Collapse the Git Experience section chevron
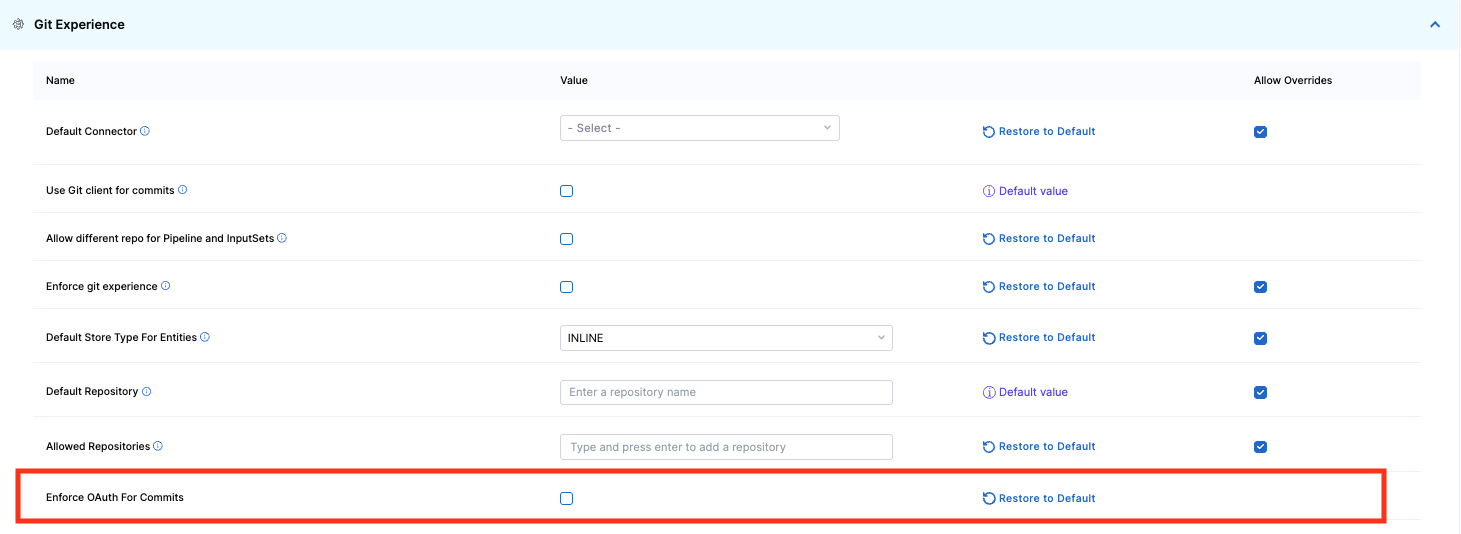The width and height of the screenshot is (1461, 534). point(1435,24)
